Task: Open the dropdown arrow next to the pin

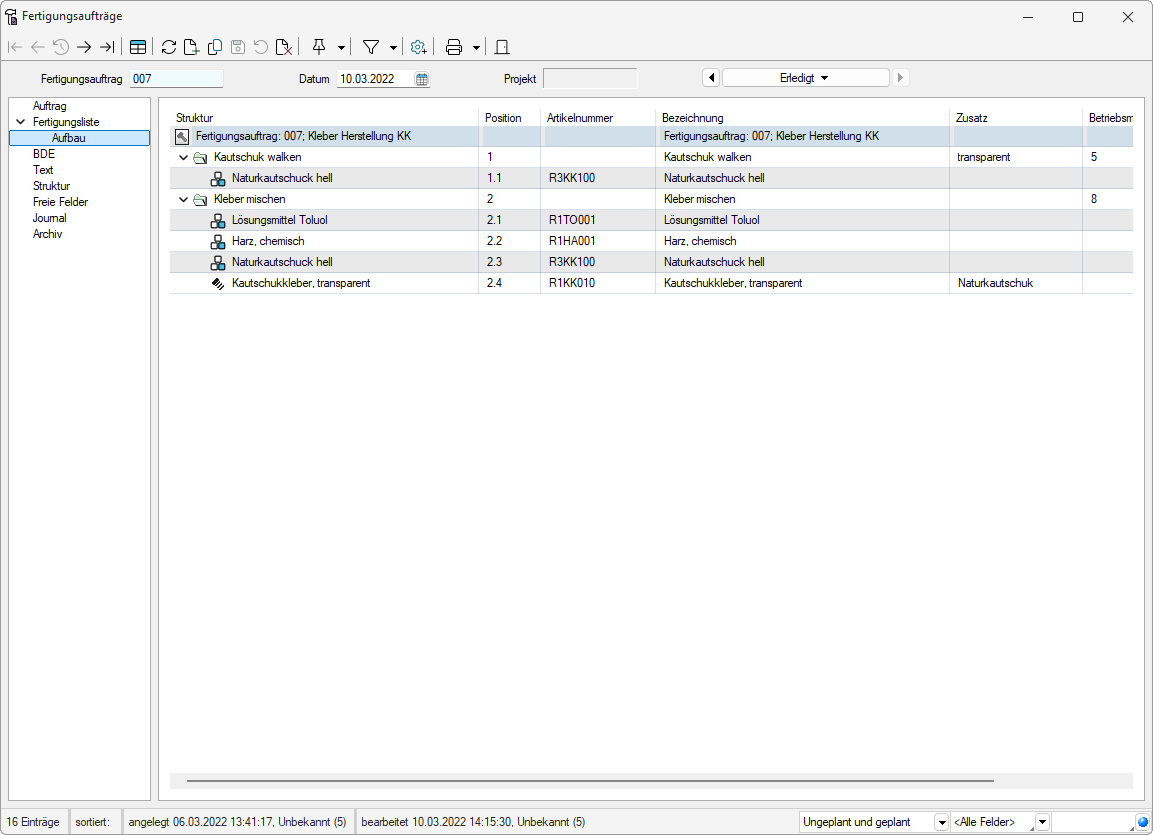Action: [x=341, y=48]
